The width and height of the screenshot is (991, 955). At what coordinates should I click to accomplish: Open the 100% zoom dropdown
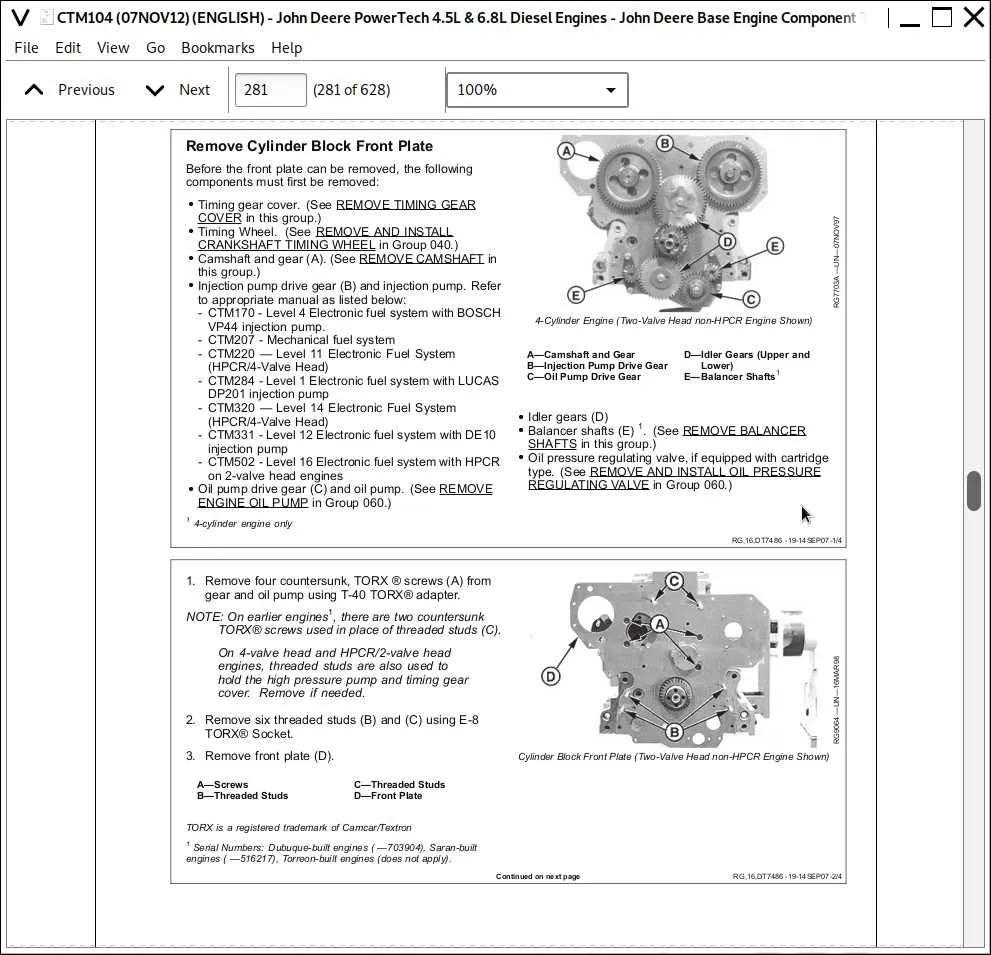coord(537,90)
